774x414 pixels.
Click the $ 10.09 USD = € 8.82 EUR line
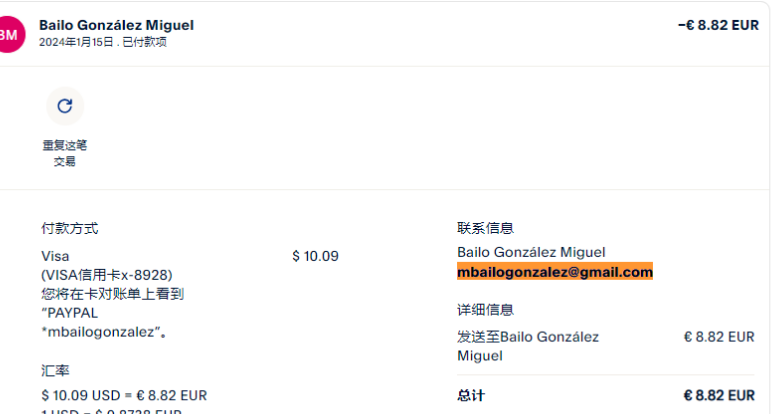[x=124, y=395]
